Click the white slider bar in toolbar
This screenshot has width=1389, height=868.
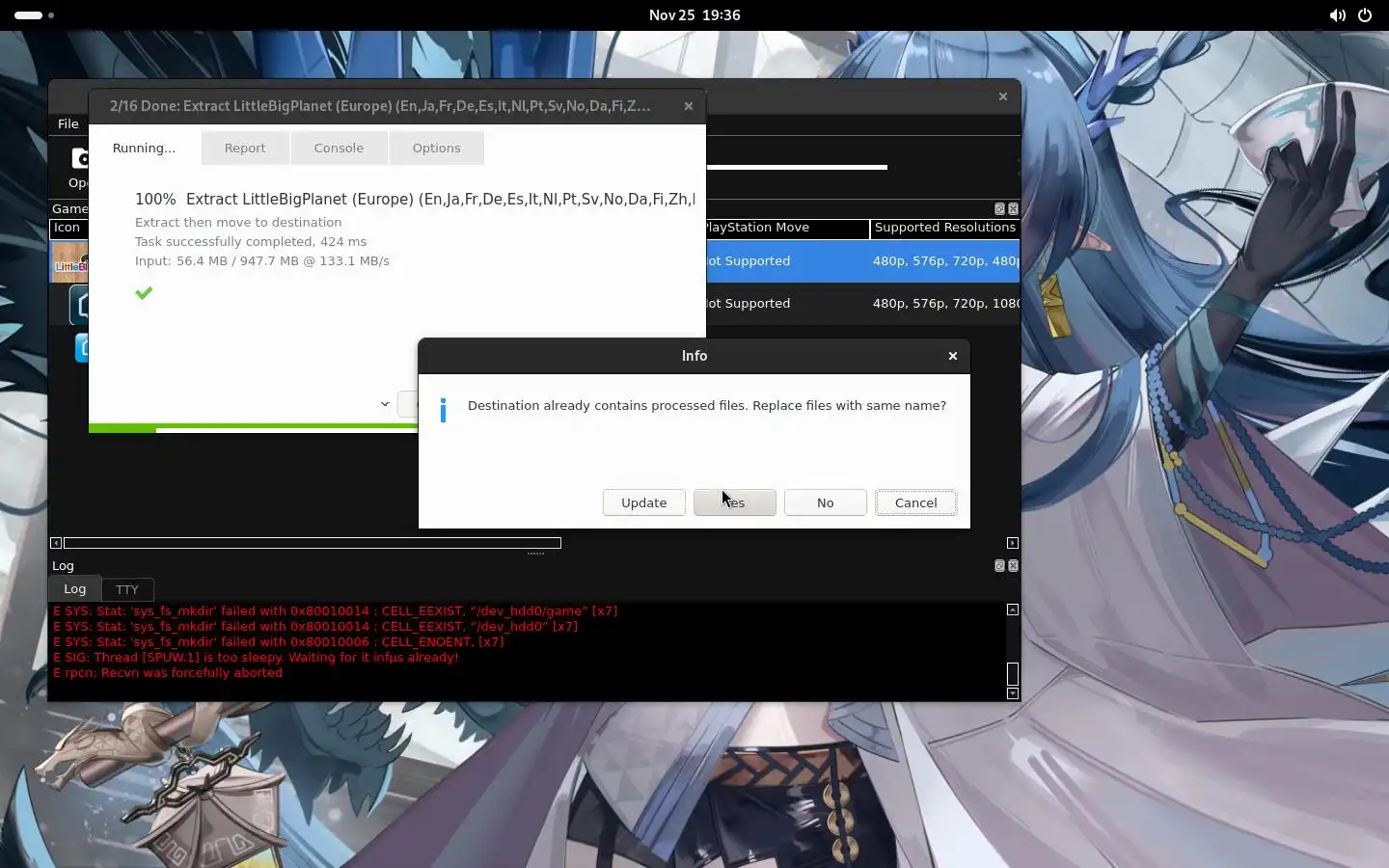click(x=797, y=168)
